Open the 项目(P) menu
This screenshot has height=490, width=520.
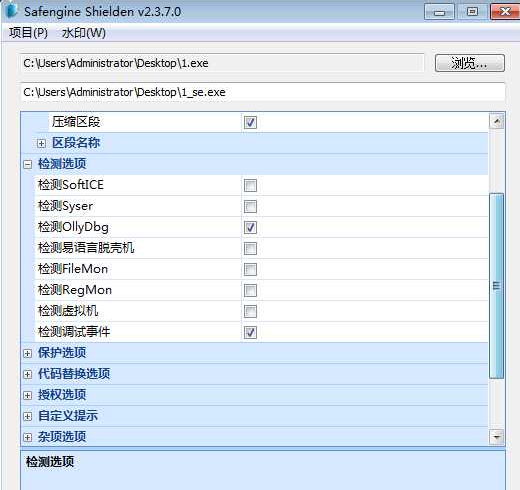pyautogui.click(x=28, y=33)
